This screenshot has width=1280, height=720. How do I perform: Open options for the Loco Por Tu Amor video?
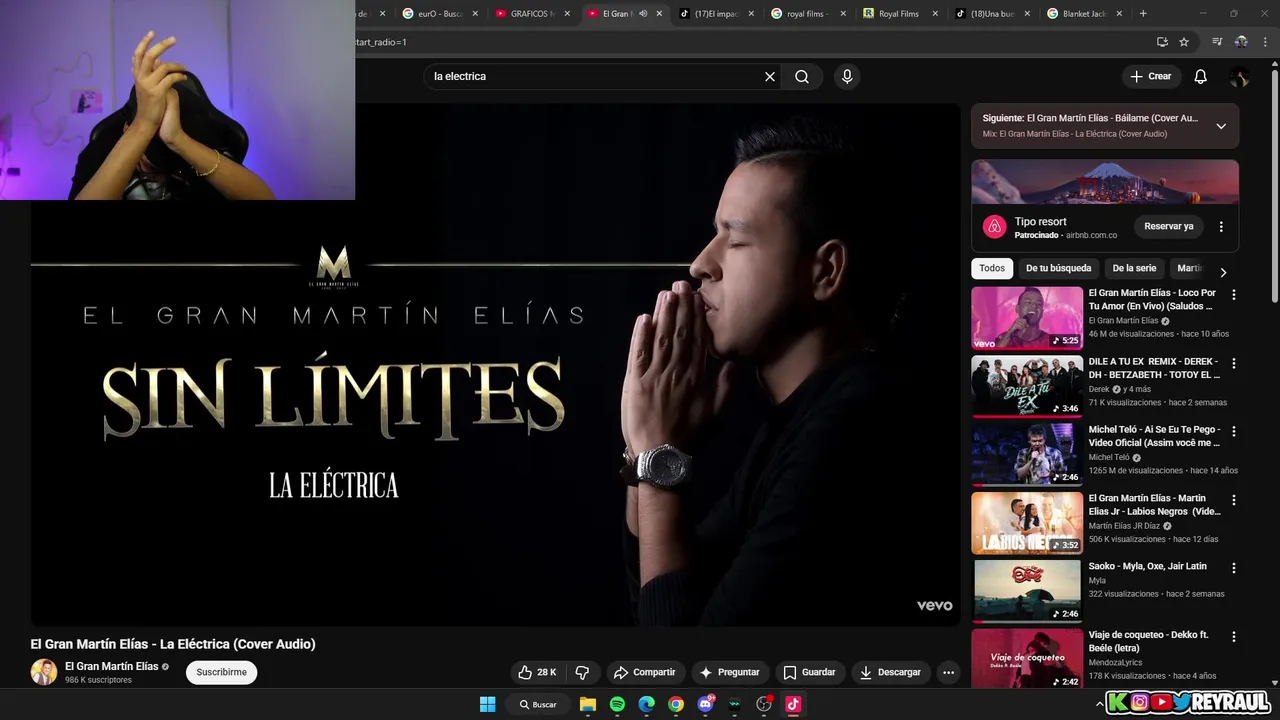coord(1233,295)
